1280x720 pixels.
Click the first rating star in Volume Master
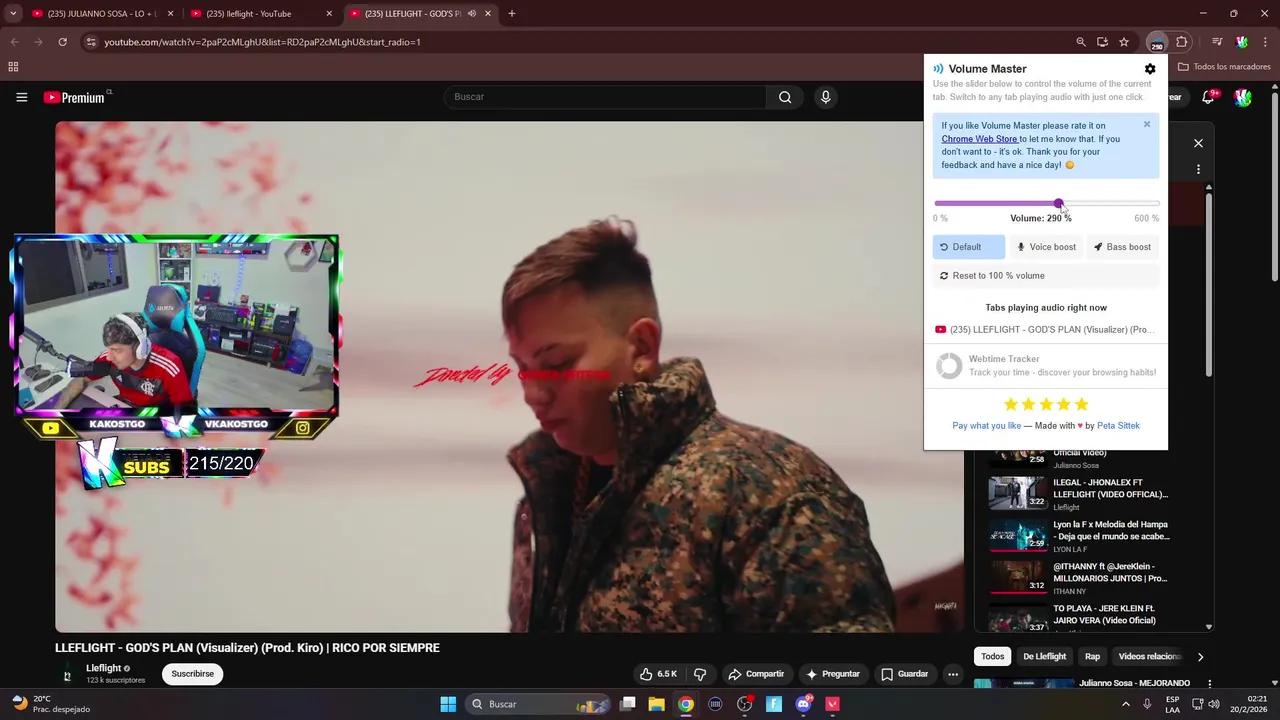(x=1010, y=404)
